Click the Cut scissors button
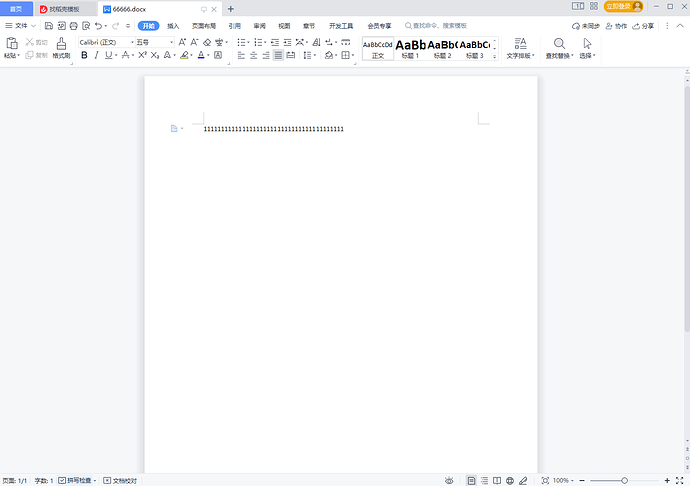 coord(36,42)
